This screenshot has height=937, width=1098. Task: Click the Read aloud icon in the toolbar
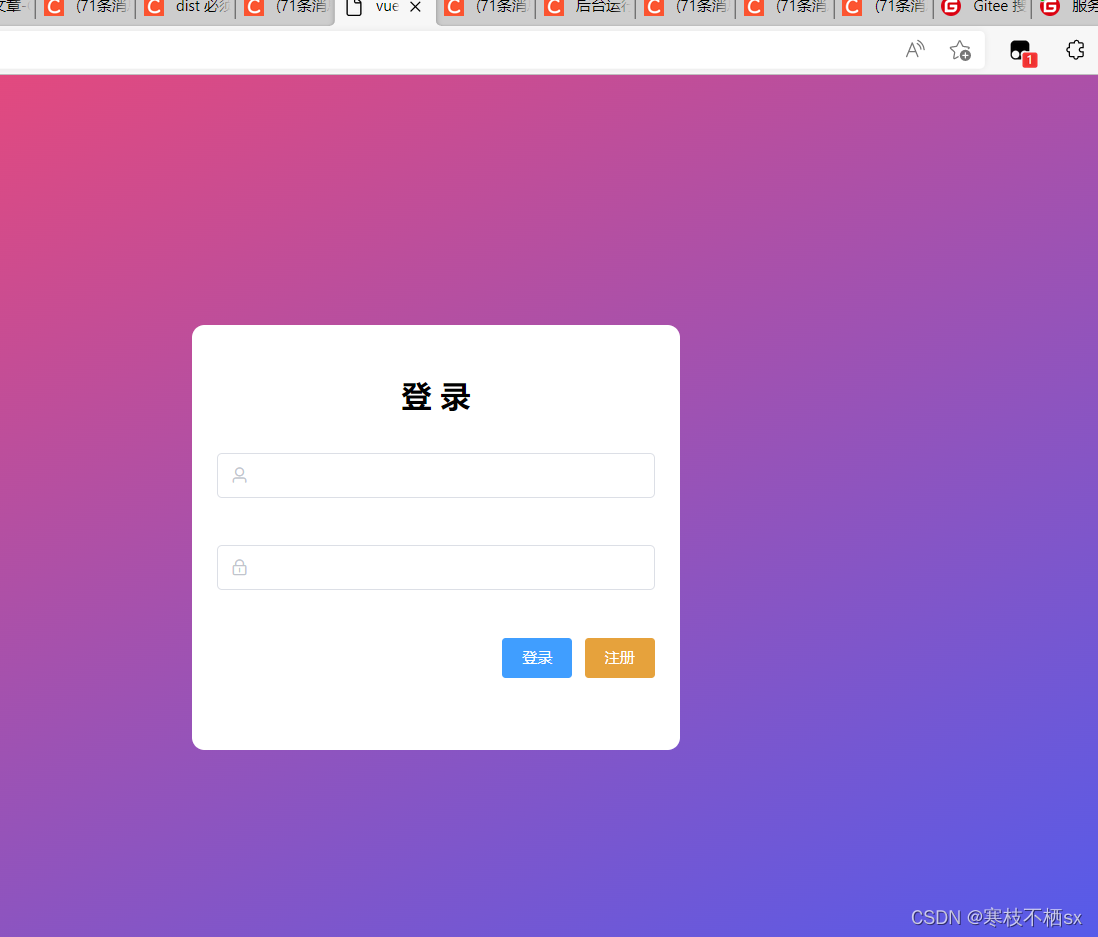pos(914,49)
